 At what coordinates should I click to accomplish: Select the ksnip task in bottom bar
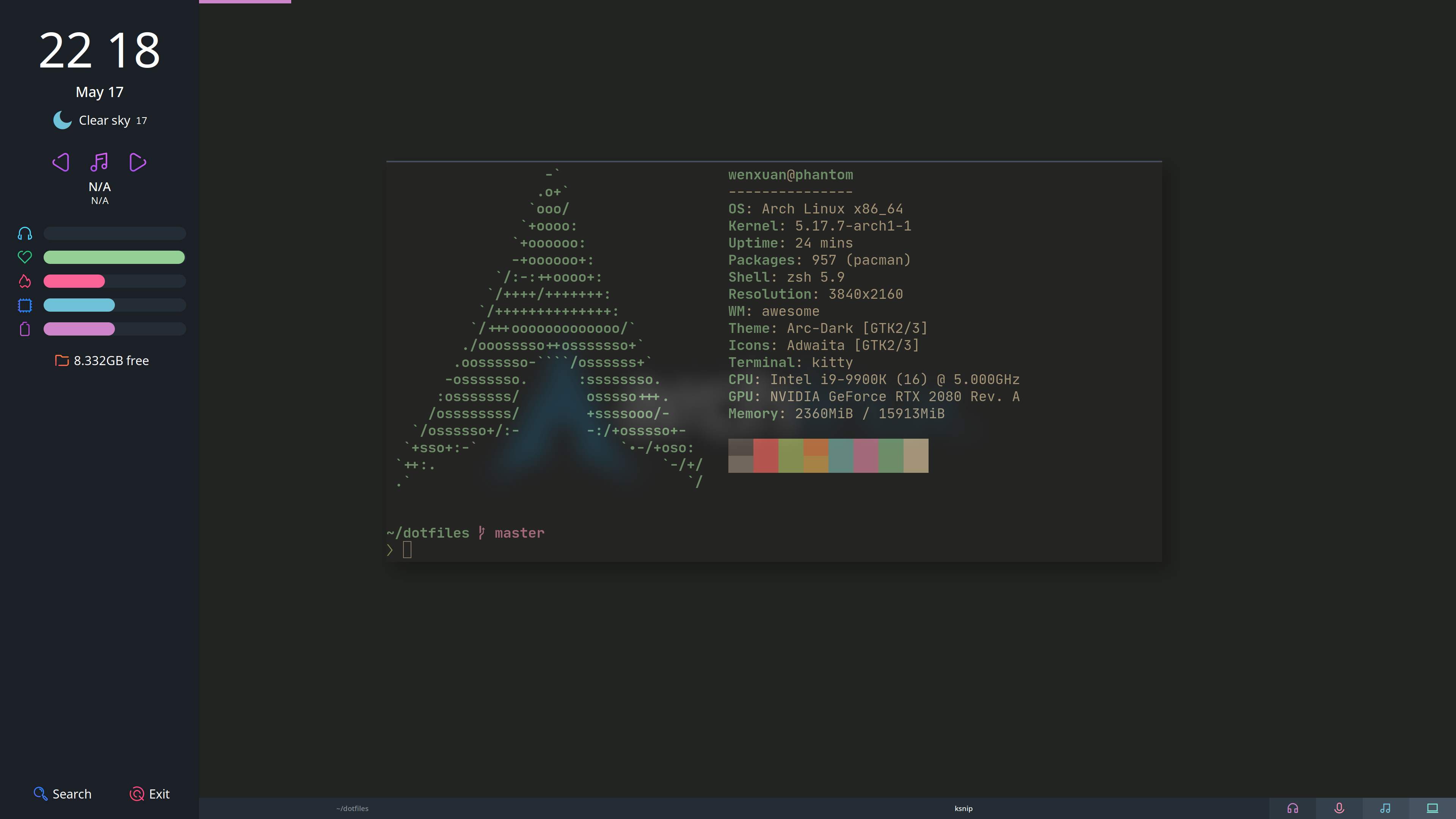[x=963, y=808]
